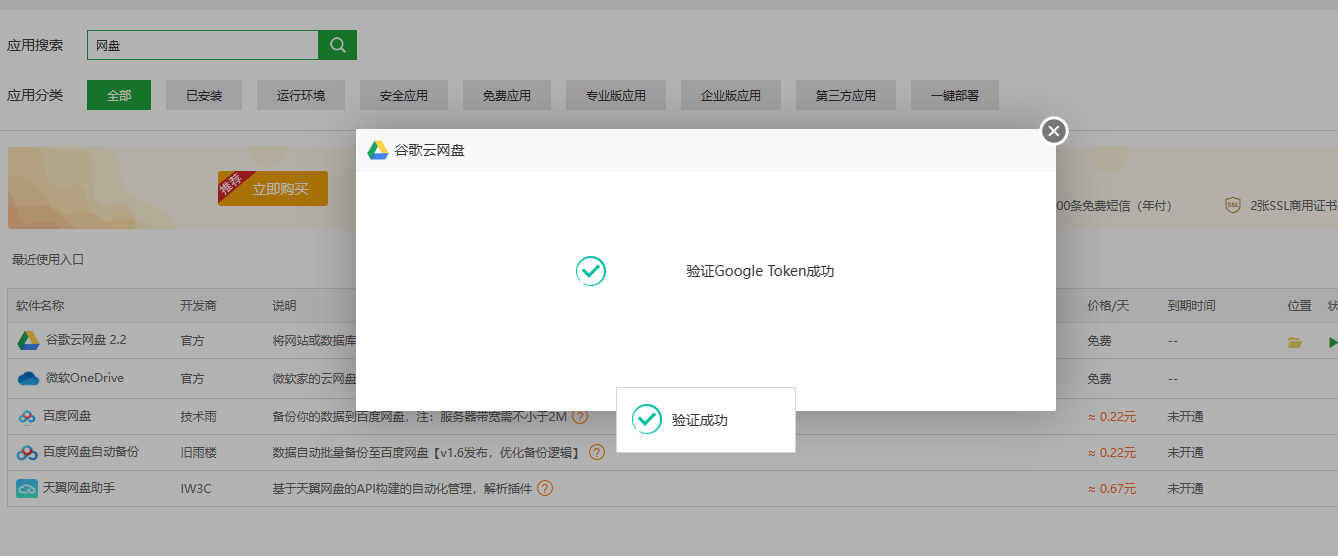Open help icon for 百度网盘 description
This screenshot has width=1338, height=556.
point(580,416)
